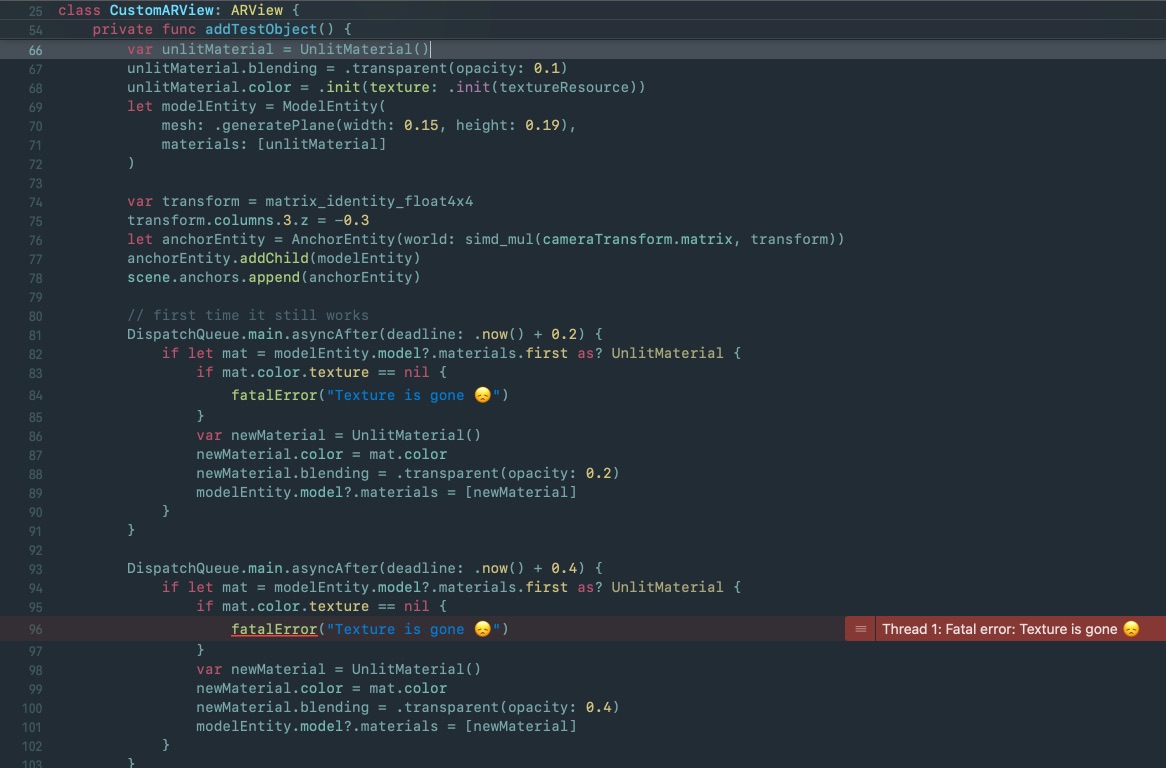
Task: Click the opacity value 0.1 on line 67
Action: [547, 68]
